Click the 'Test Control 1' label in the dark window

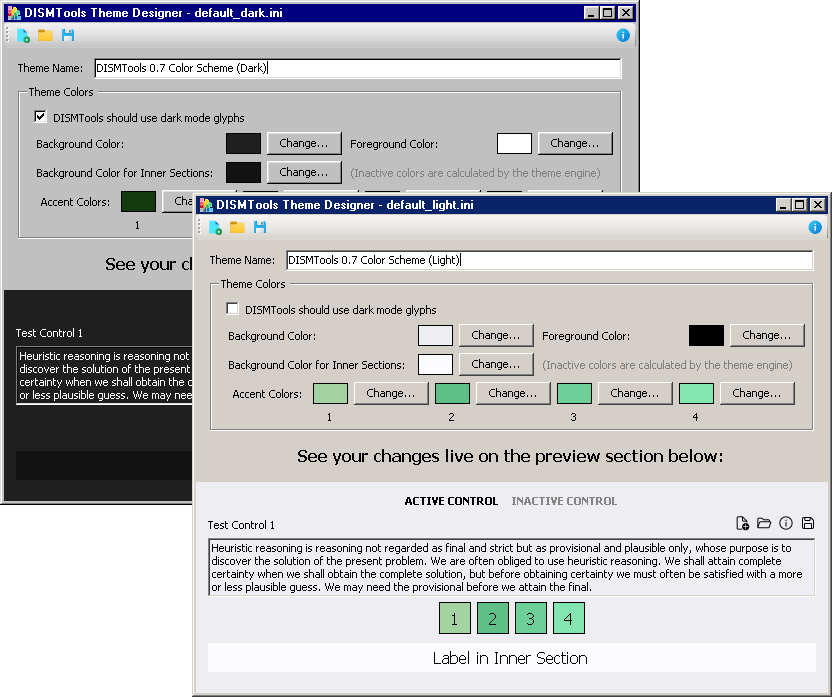tap(49, 333)
